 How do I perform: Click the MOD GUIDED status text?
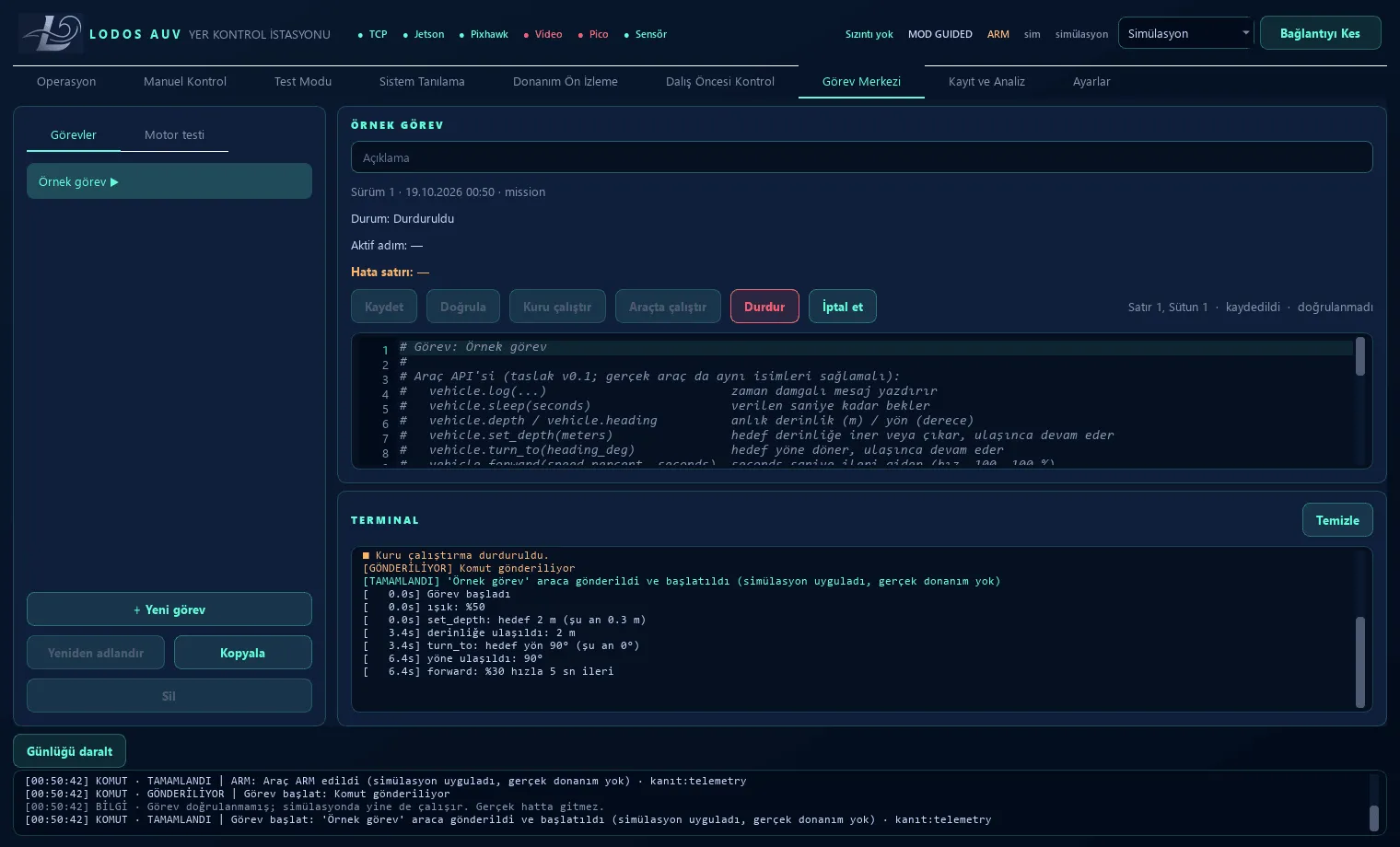point(940,34)
